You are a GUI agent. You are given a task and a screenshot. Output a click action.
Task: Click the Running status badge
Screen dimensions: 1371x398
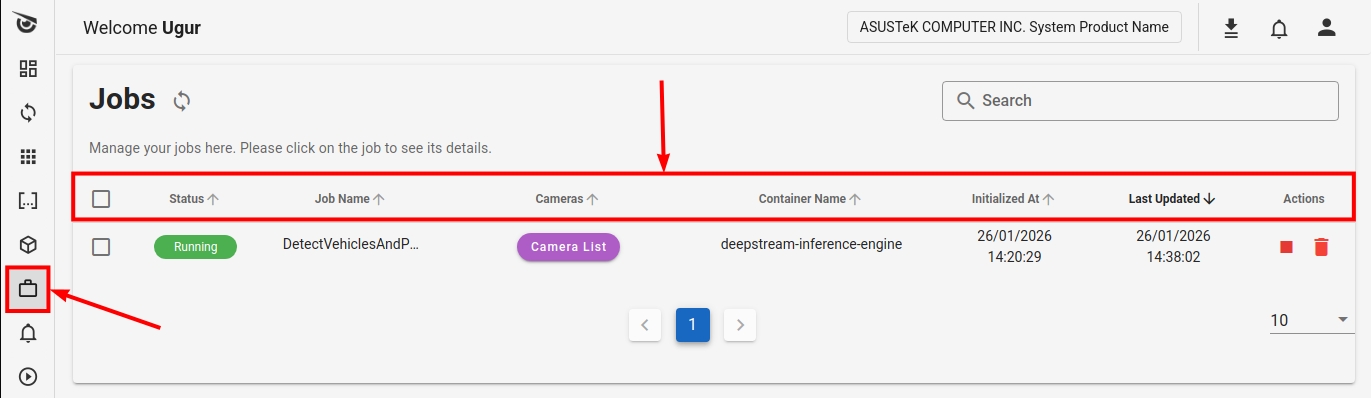pos(195,247)
